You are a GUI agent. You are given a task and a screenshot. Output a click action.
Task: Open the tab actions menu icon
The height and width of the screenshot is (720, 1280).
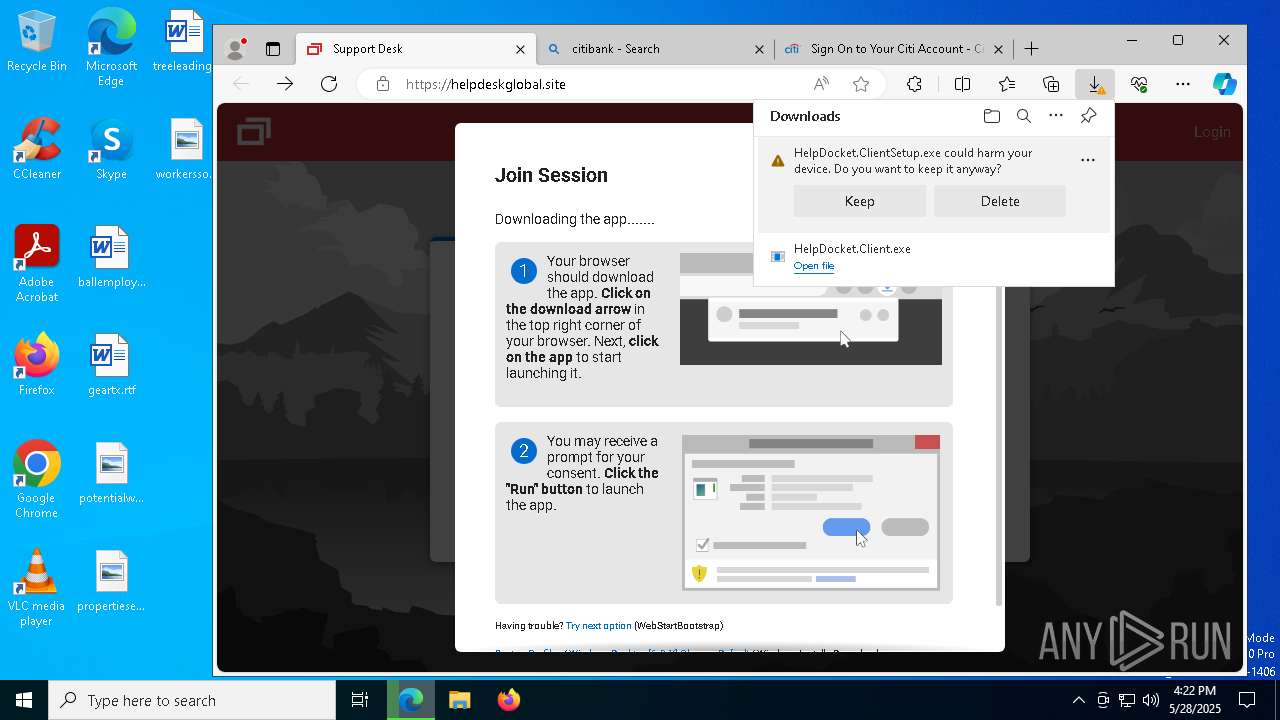click(x=272, y=48)
